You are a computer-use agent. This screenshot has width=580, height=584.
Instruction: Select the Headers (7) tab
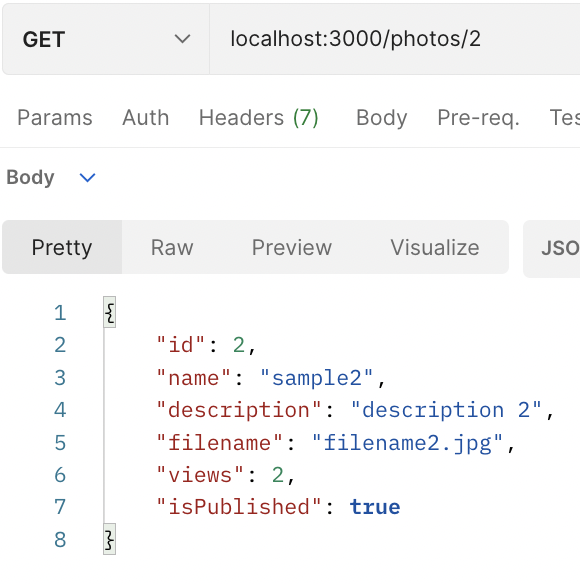(259, 118)
